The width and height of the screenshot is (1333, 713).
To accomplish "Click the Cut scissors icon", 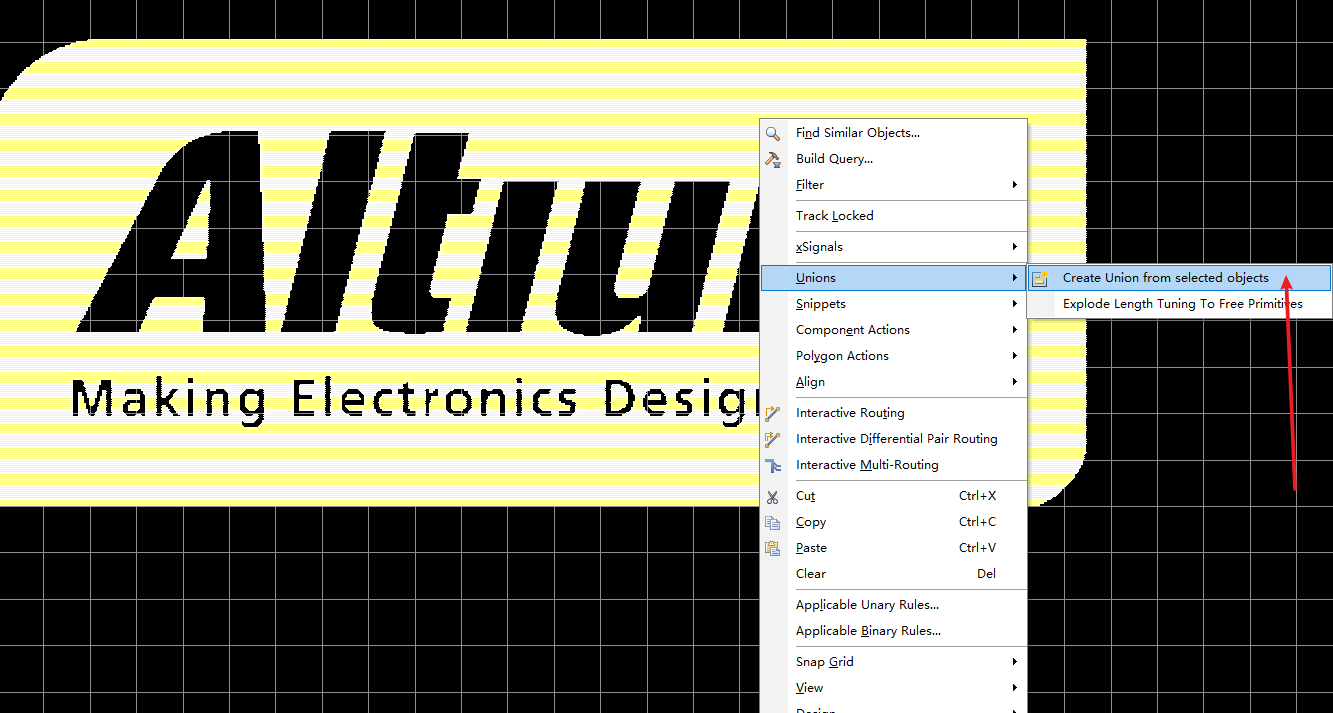I will [x=772, y=496].
